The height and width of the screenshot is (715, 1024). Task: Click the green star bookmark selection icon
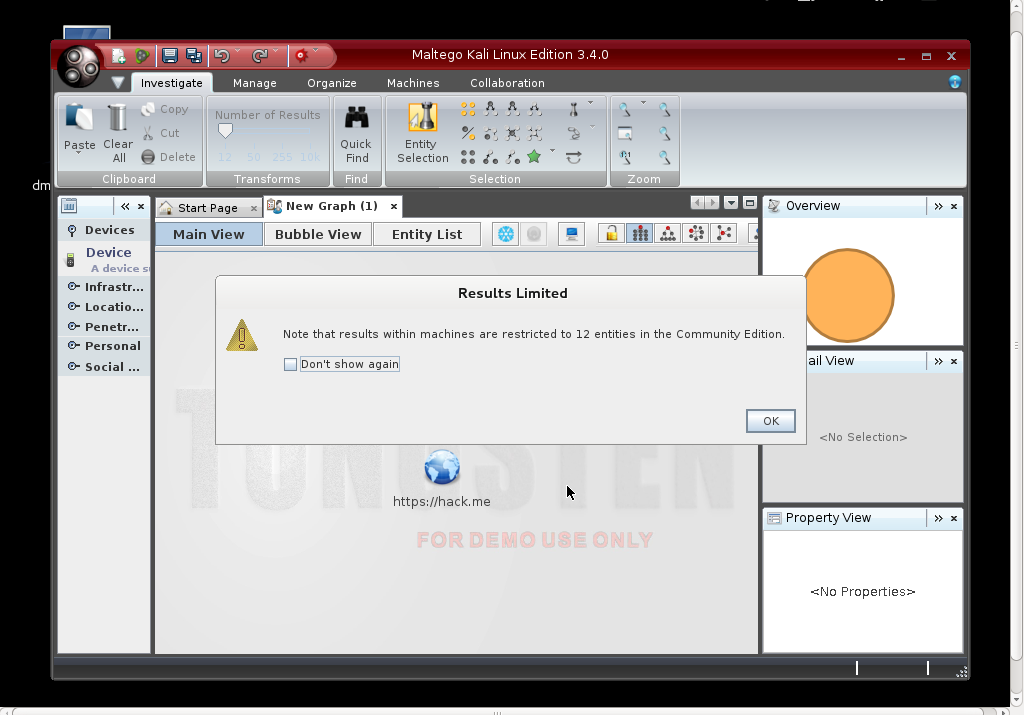[x=534, y=157]
